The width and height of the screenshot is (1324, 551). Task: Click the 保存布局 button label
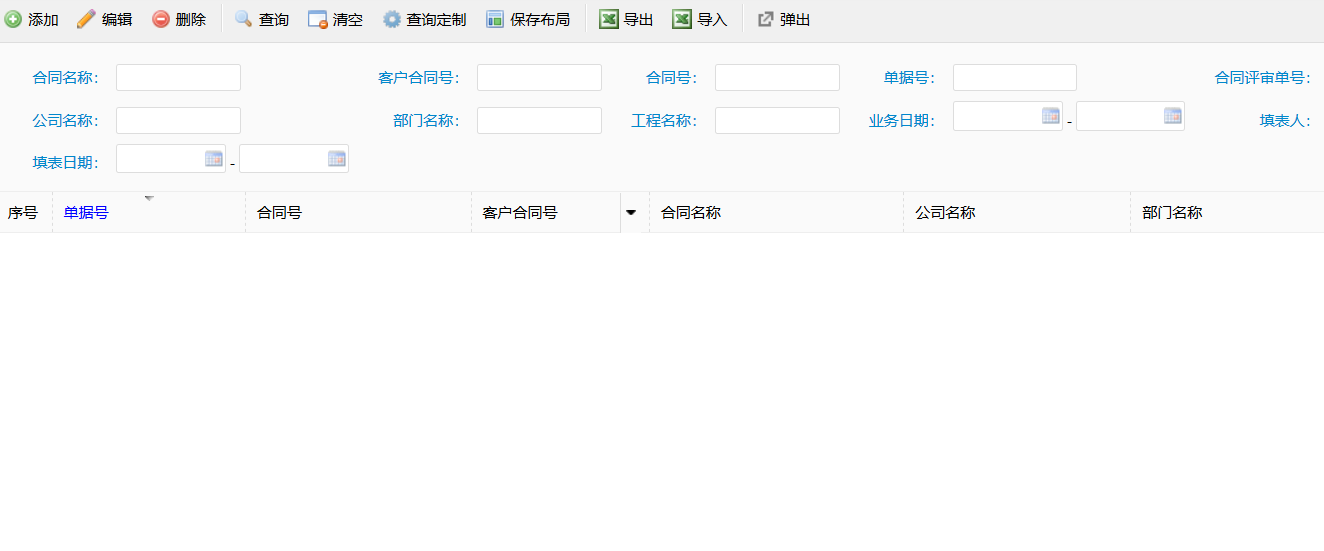[540, 20]
